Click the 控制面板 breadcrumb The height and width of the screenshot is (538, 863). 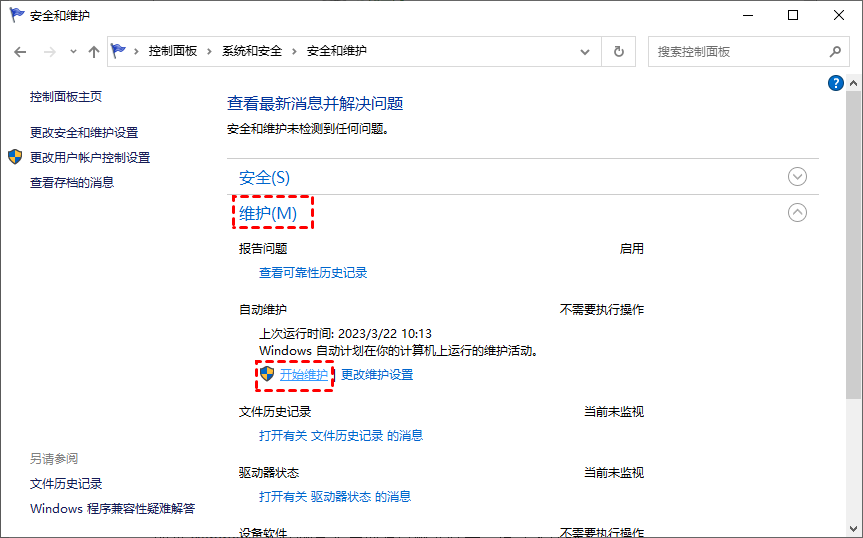point(173,51)
